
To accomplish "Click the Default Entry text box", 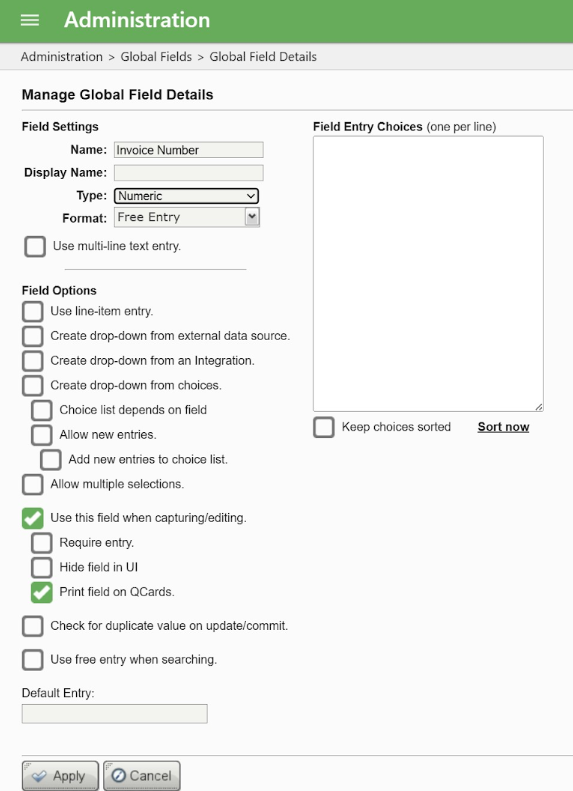I will [114, 714].
